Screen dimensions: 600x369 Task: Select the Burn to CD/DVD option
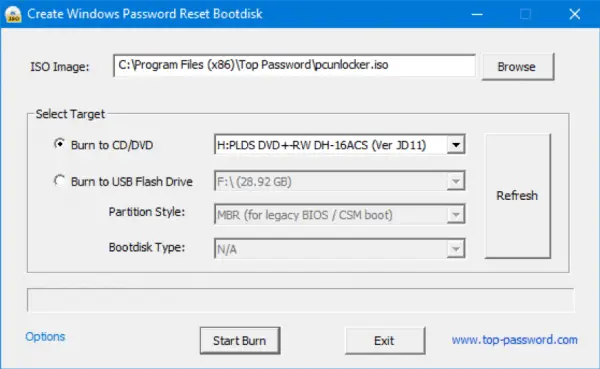(59, 144)
